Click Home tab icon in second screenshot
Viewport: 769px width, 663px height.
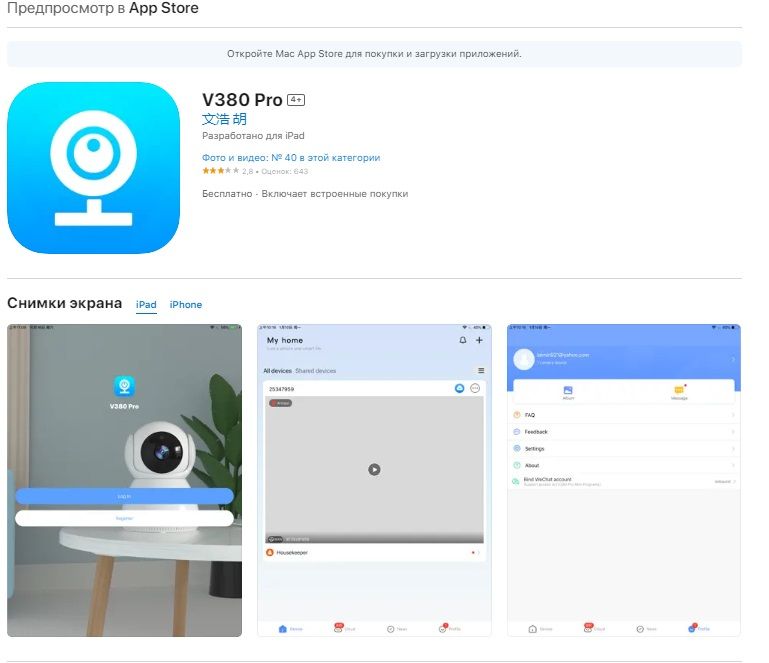[x=282, y=629]
